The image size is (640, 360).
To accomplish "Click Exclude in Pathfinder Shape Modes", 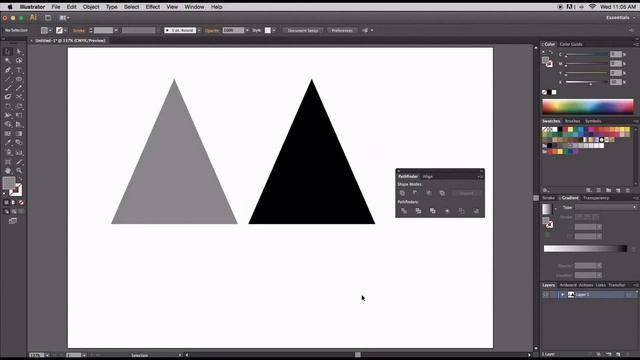I will 442,193.
